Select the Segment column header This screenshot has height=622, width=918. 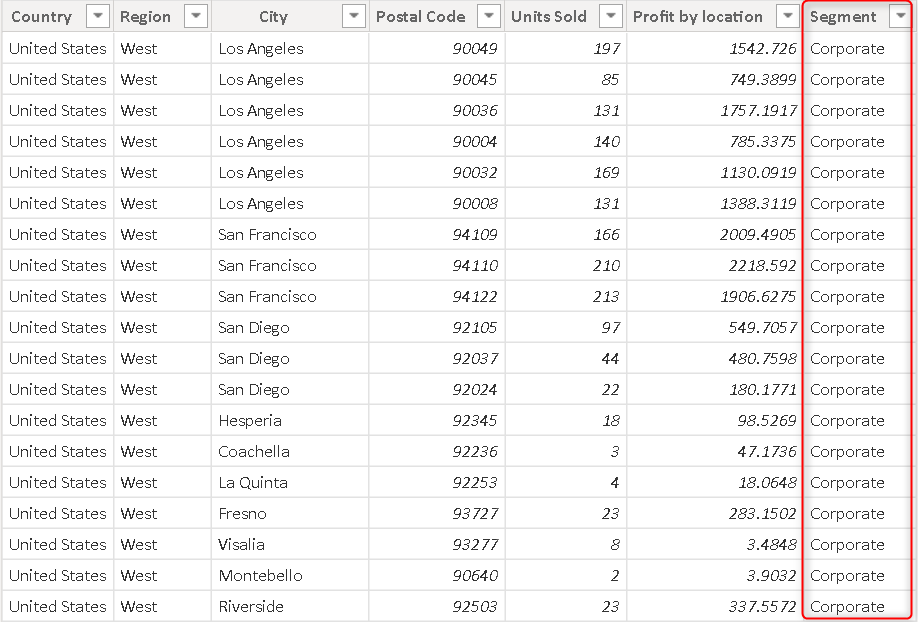[x=843, y=16]
